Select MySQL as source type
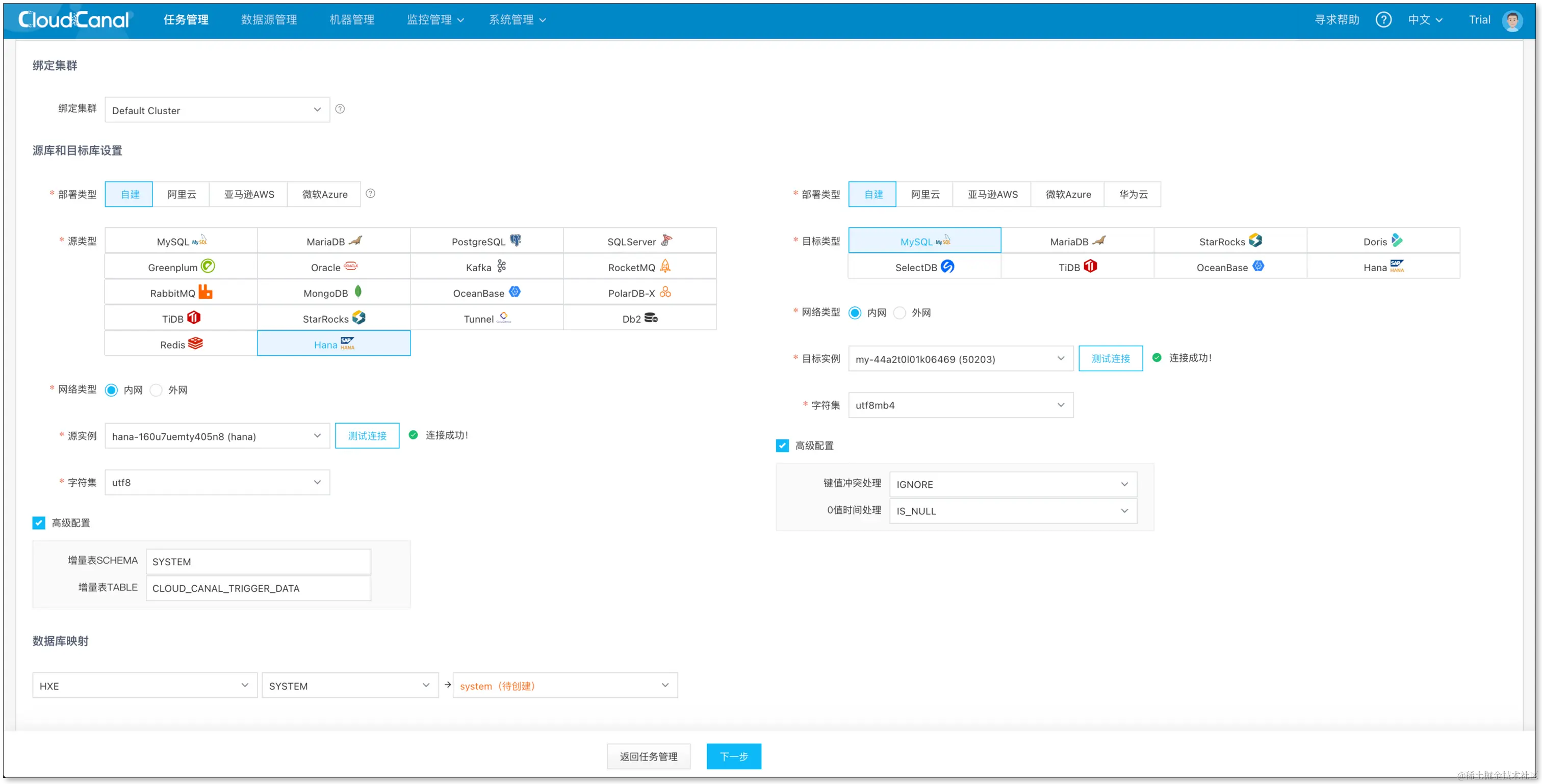1542x784 pixels. [181, 241]
